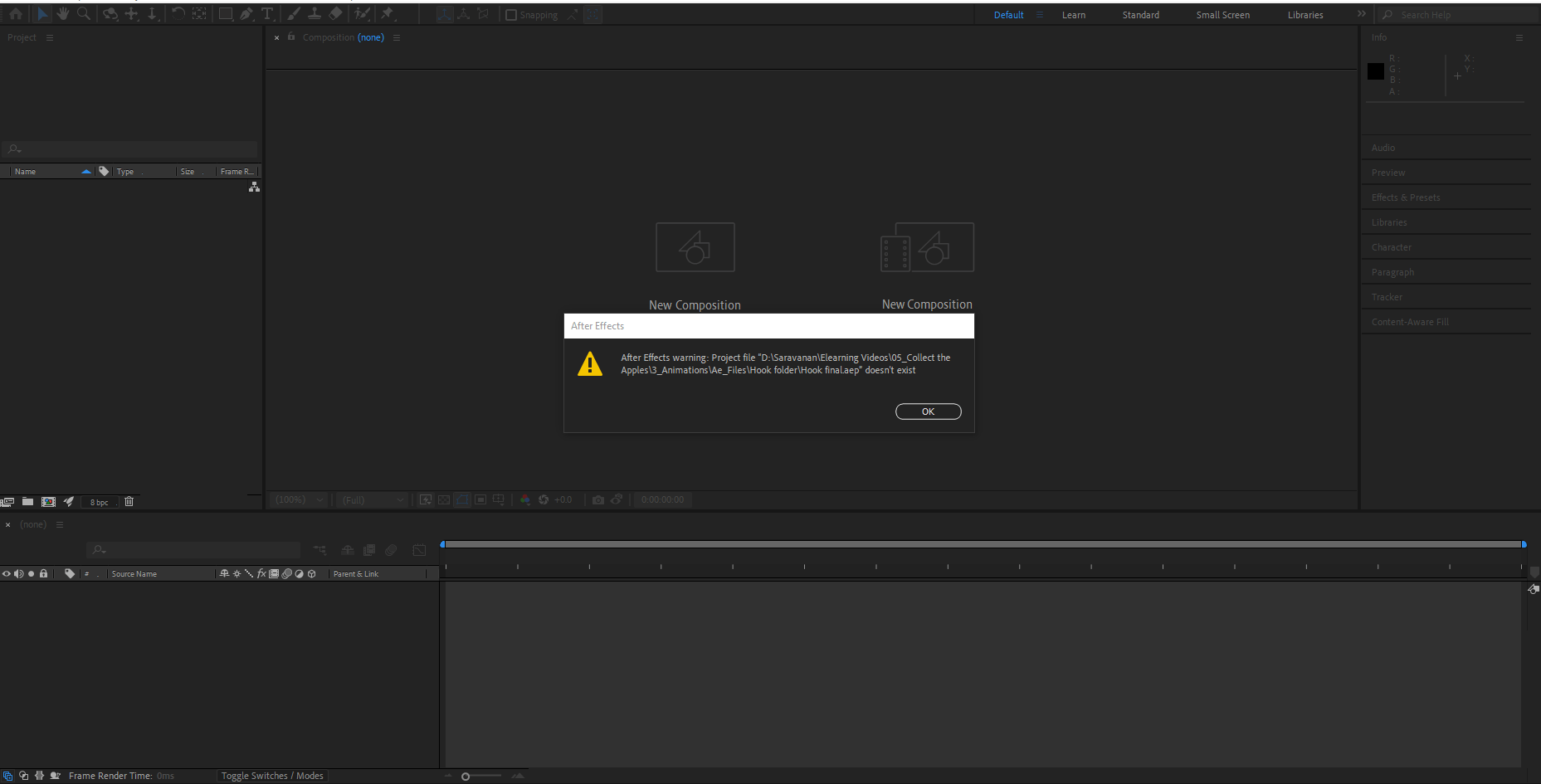Image resolution: width=1541 pixels, height=784 pixels.
Task: Click Toggle Switches / Modes
Action: pos(272,775)
